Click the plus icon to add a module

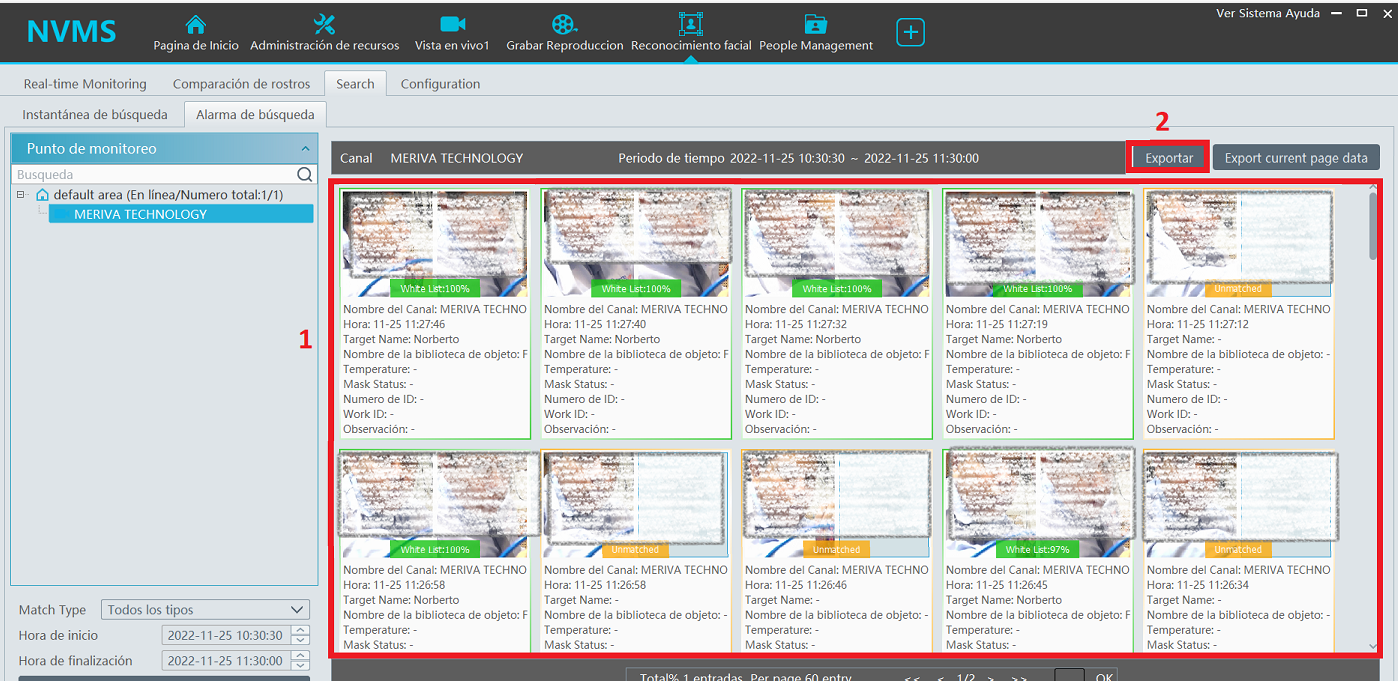[910, 31]
